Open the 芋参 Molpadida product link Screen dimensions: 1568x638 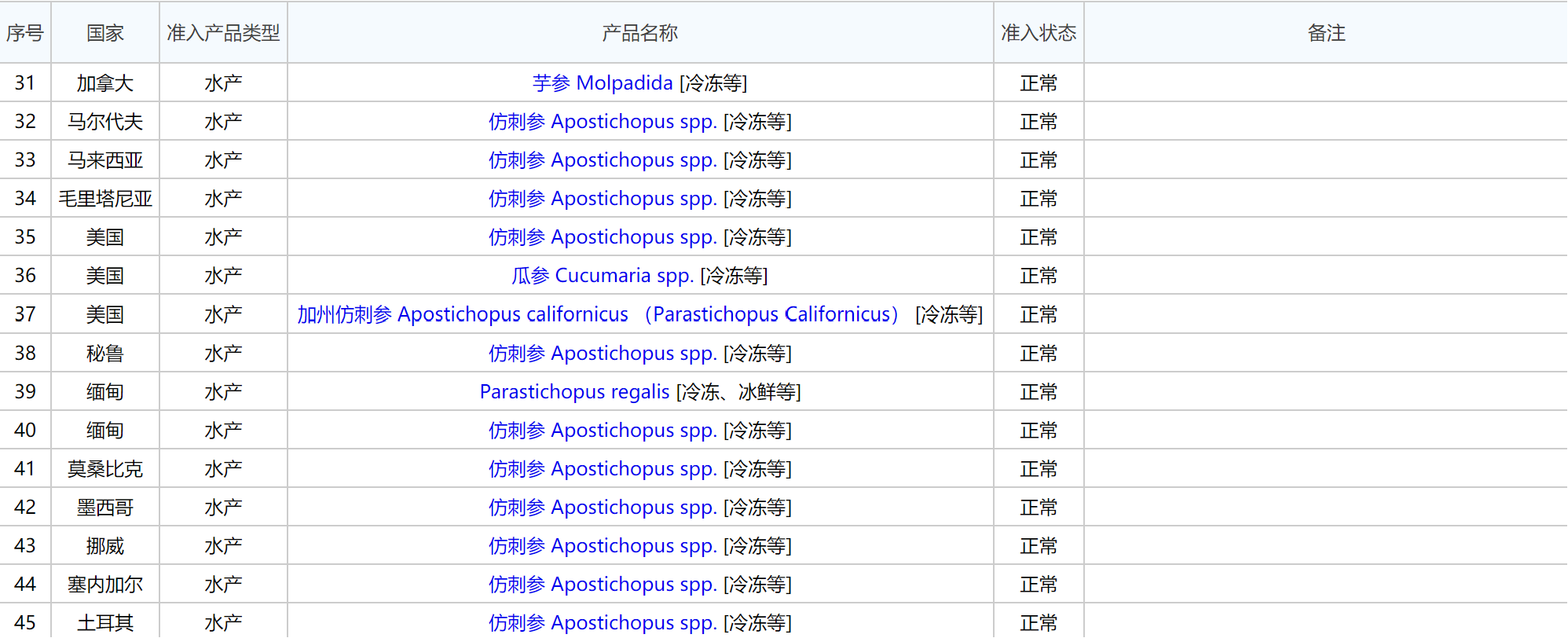pyautogui.click(x=603, y=82)
